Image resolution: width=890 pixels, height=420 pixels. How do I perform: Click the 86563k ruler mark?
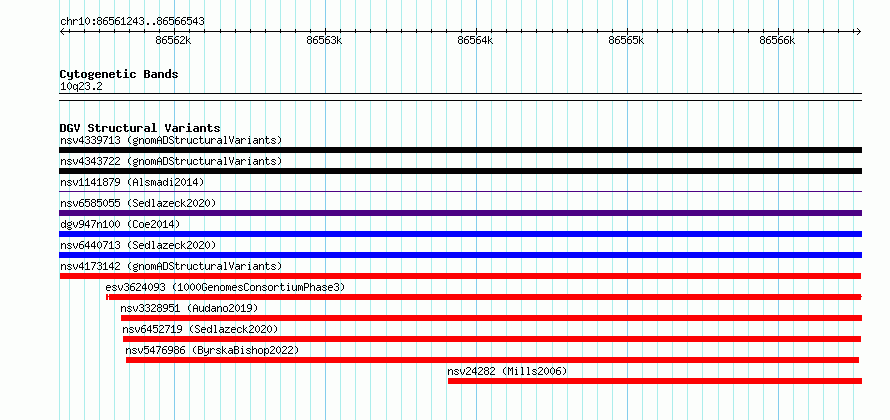pos(324,40)
